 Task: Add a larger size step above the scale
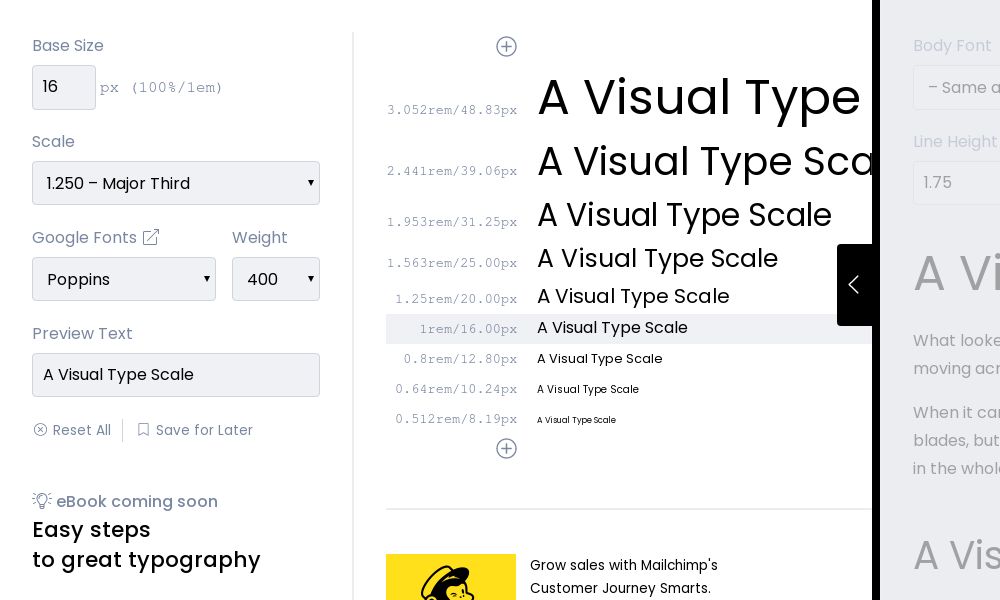click(506, 46)
